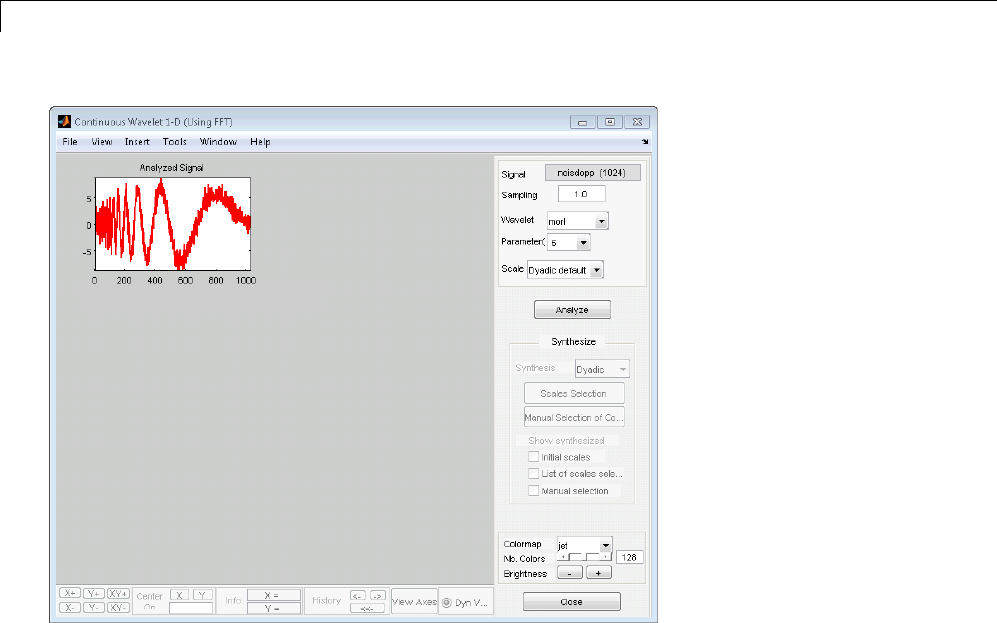Check the List of scales selection checkbox
Screen dimensions: 997x623
coord(533,474)
